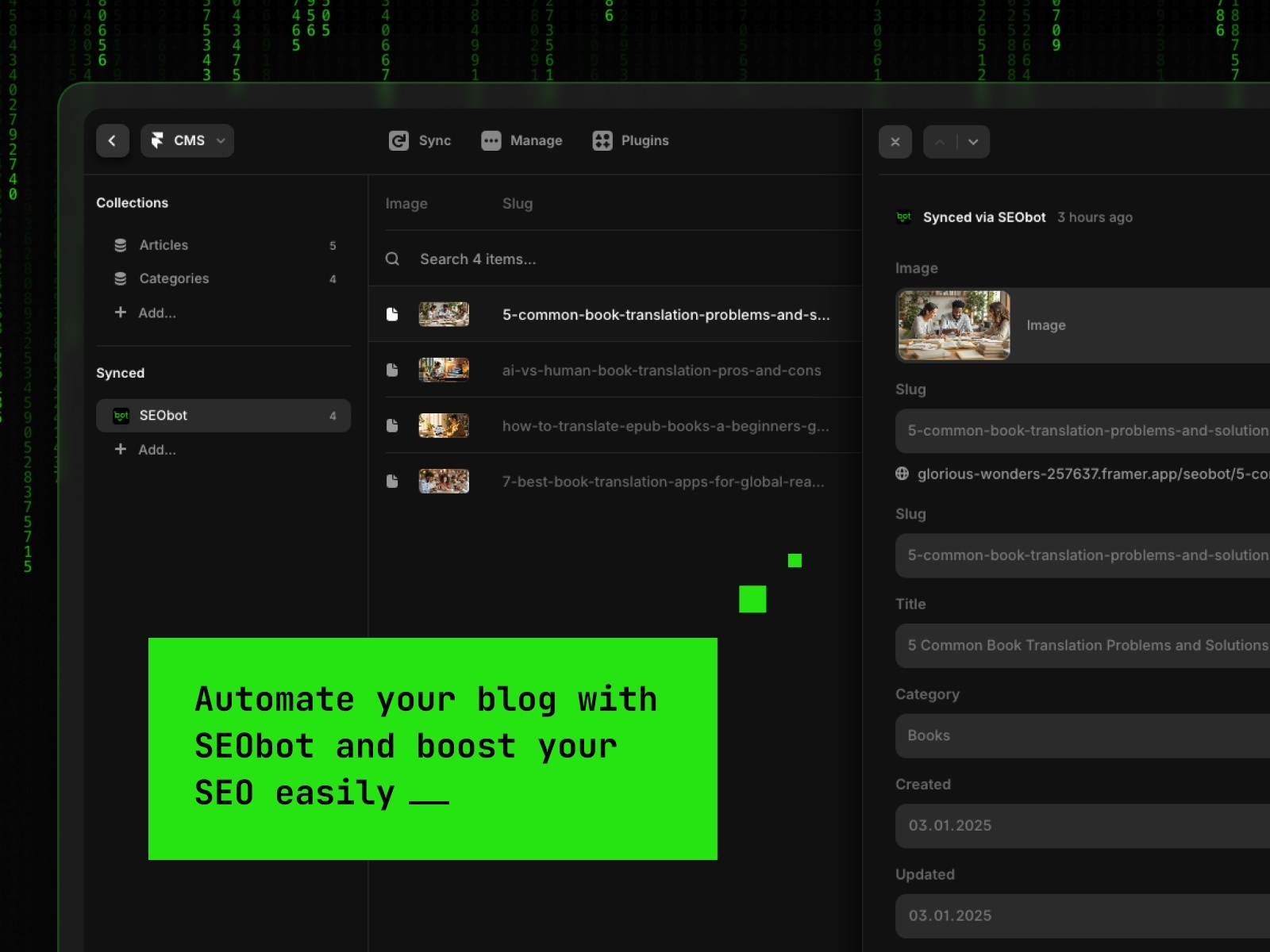This screenshot has height=952, width=1270.
Task: Click the search magnifier icon
Action: 392,259
